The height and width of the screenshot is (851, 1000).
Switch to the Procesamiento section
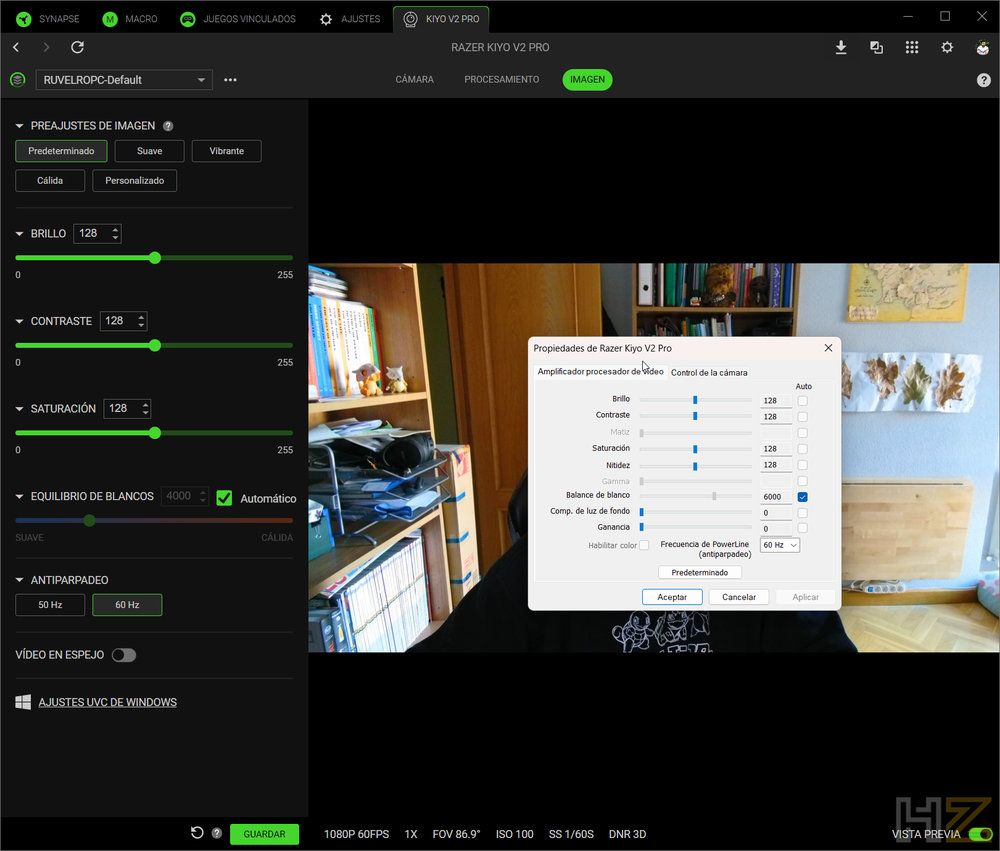pos(502,80)
